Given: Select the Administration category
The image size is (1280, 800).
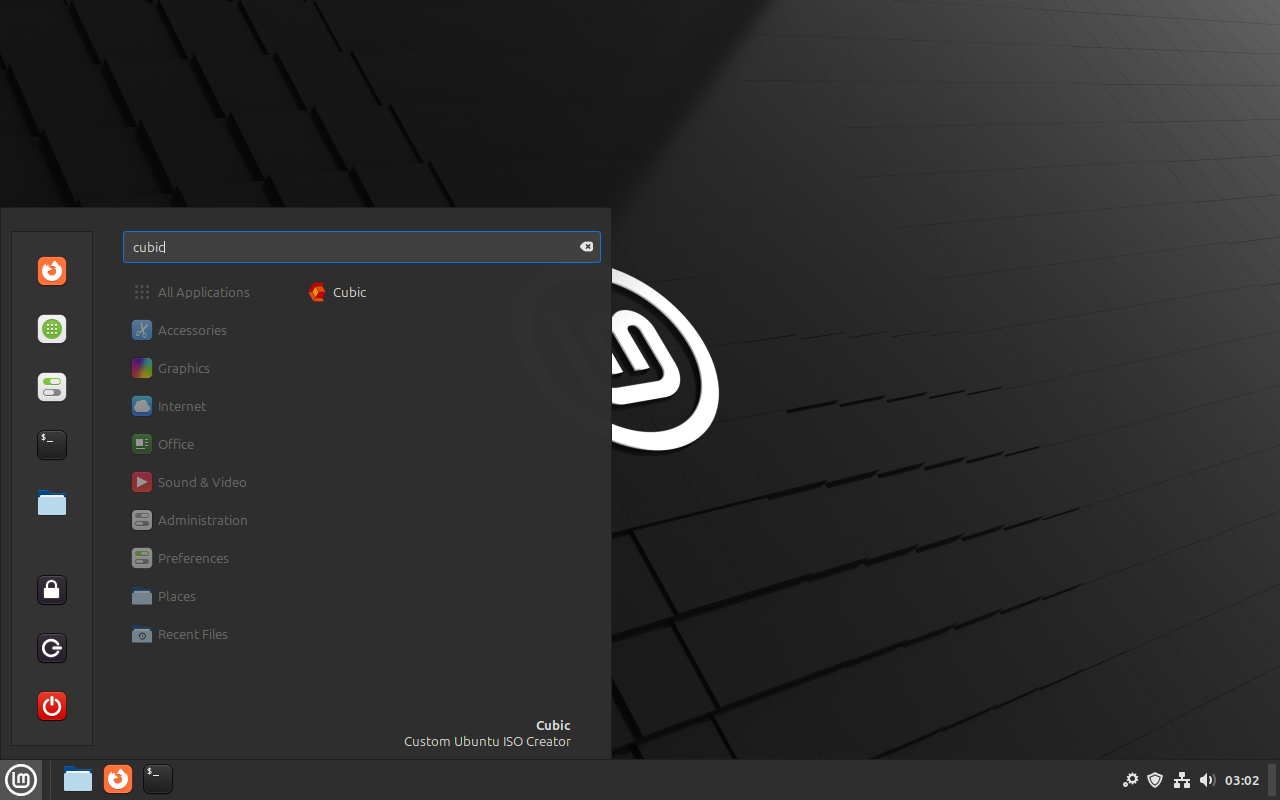Looking at the screenshot, I should coord(190,520).
